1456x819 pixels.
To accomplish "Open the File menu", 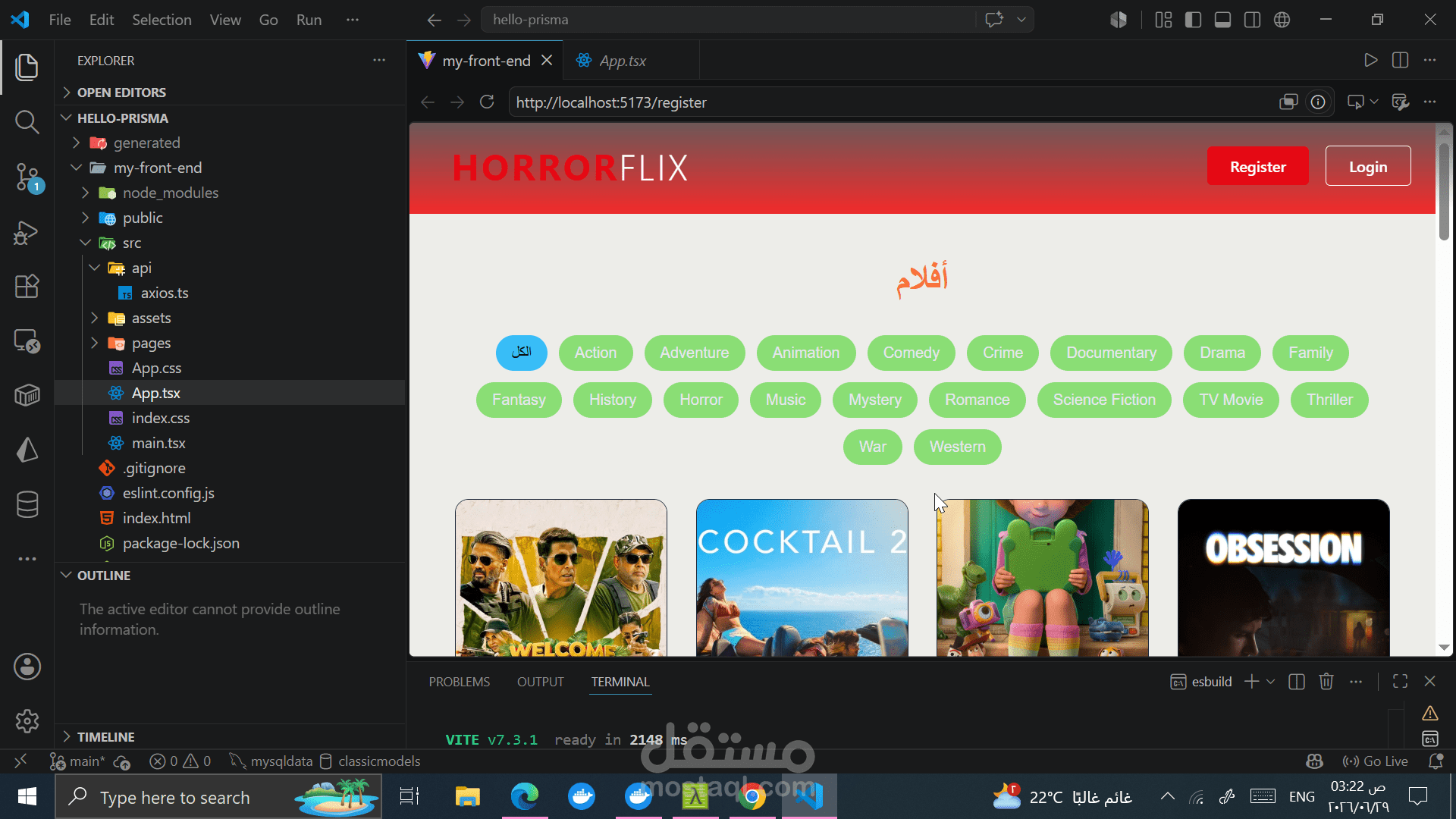I will click(60, 20).
